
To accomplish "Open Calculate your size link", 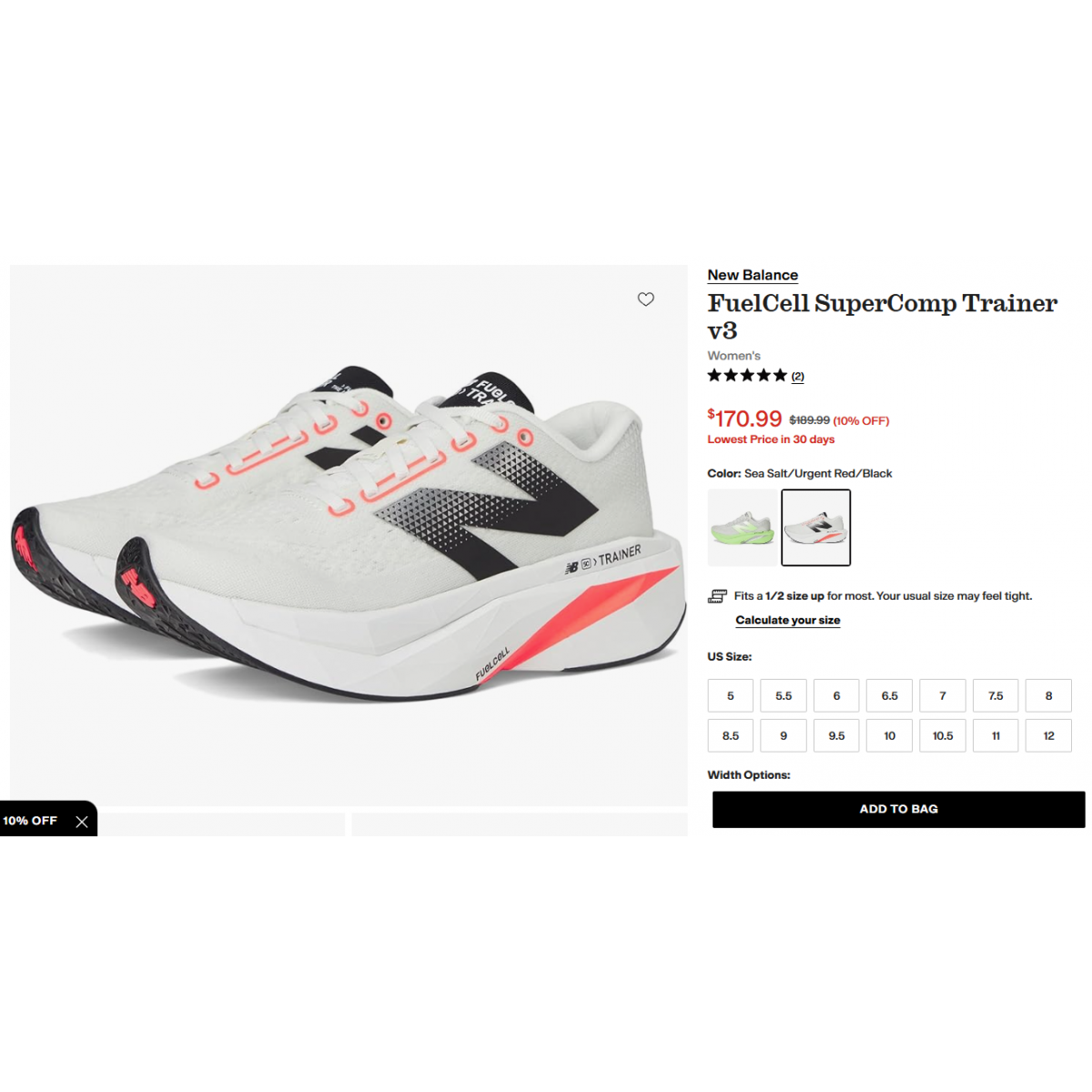I will tap(788, 620).
